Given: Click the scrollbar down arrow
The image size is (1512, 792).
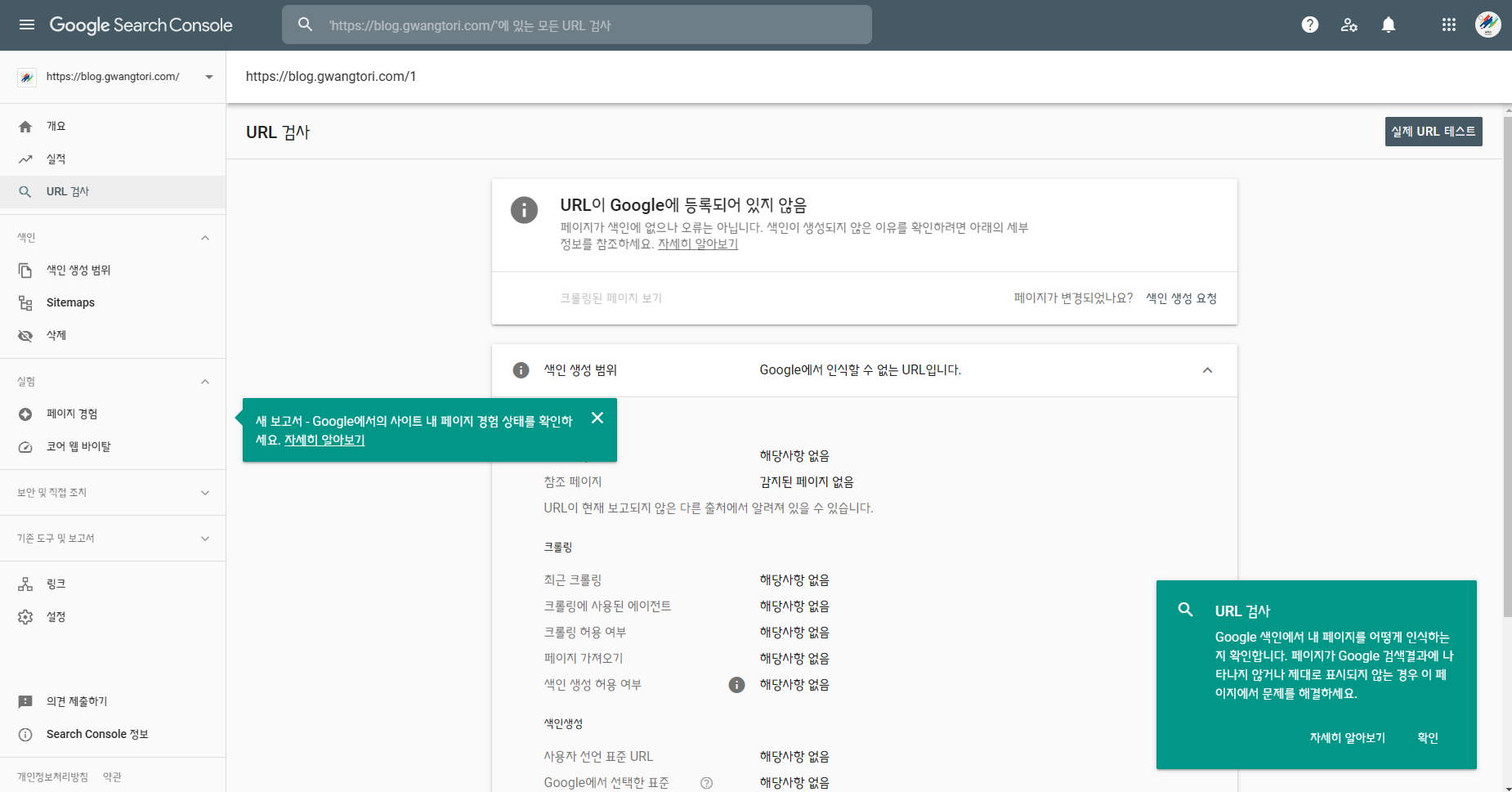Looking at the screenshot, I should 1507,788.
